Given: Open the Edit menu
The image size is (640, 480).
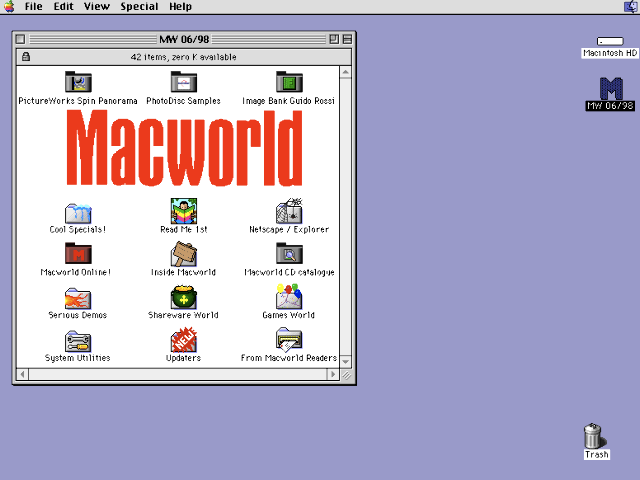Looking at the screenshot, I should pos(63,7).
